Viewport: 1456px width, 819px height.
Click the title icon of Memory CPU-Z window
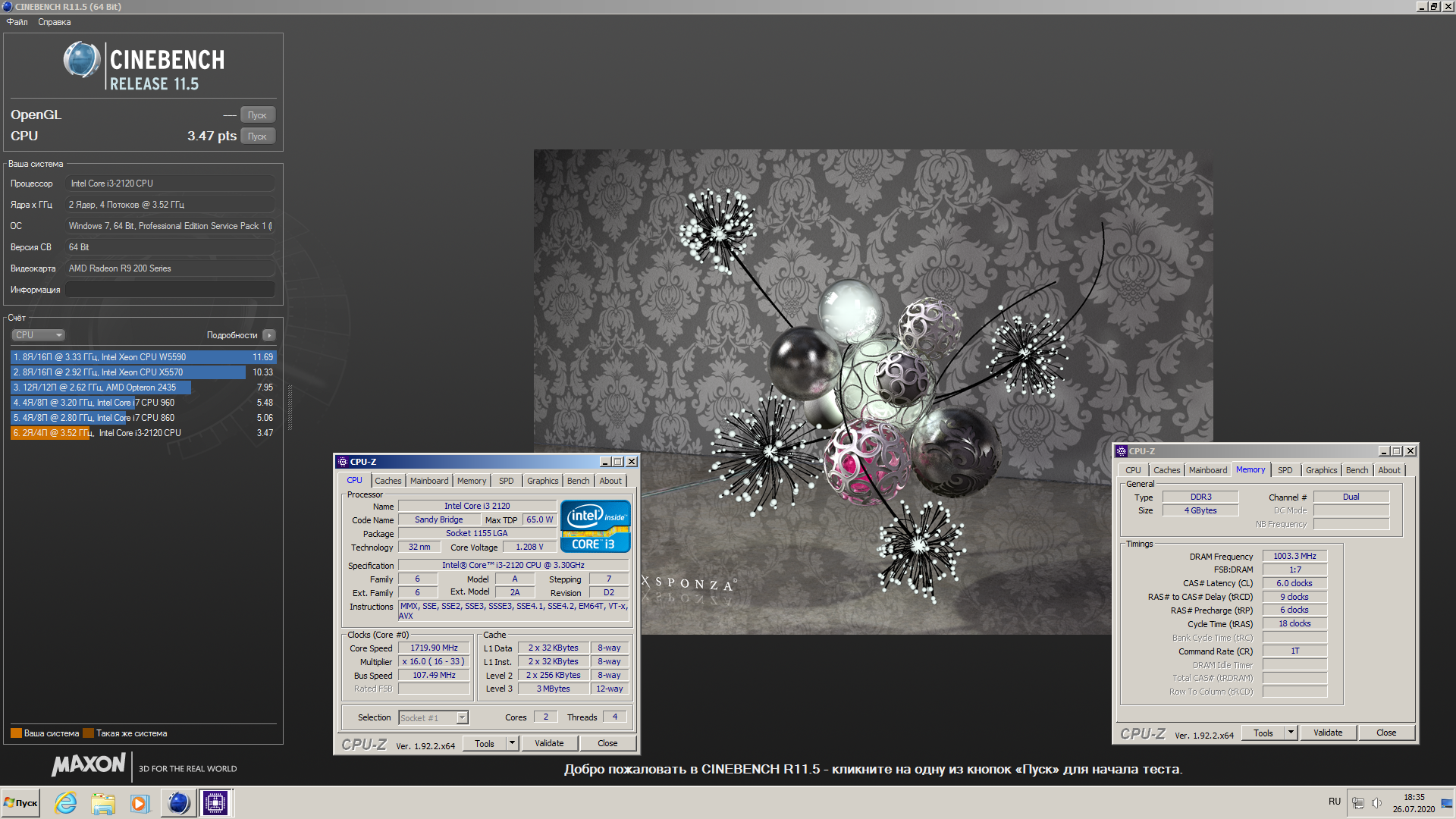1122,451
